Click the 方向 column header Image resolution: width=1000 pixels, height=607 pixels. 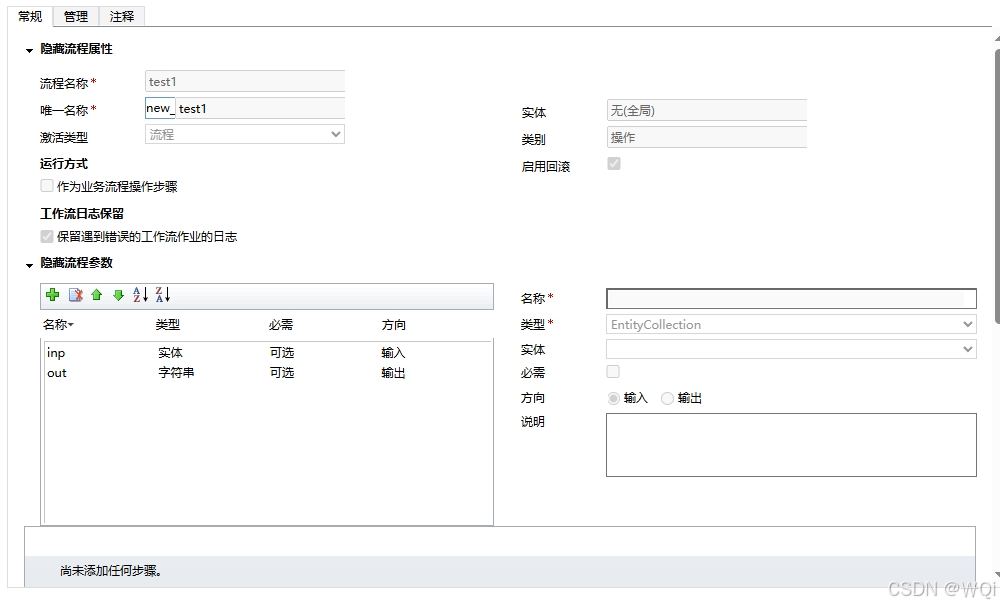click(393, 325)
